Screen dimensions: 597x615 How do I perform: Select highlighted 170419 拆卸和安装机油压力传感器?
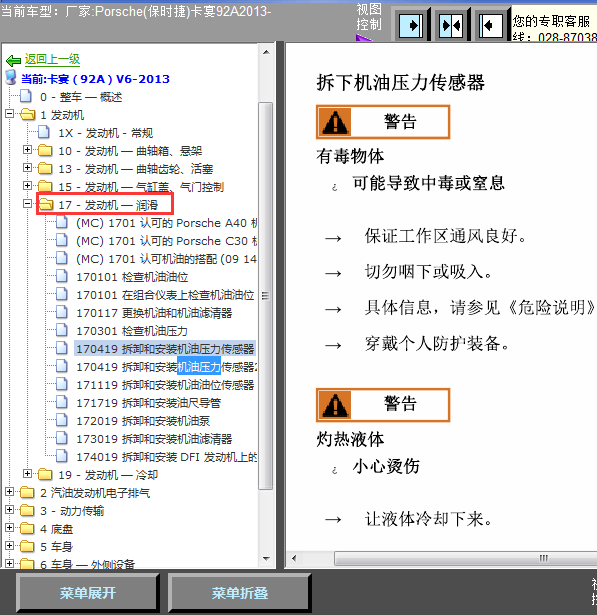[165, 349]
